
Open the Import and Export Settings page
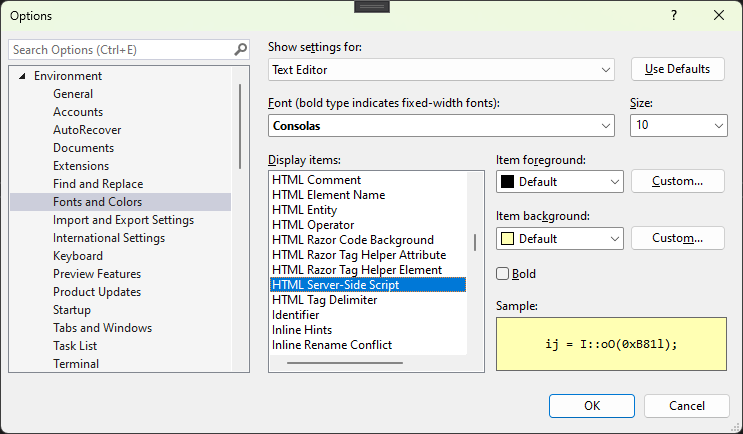click(x=123, y=220)
